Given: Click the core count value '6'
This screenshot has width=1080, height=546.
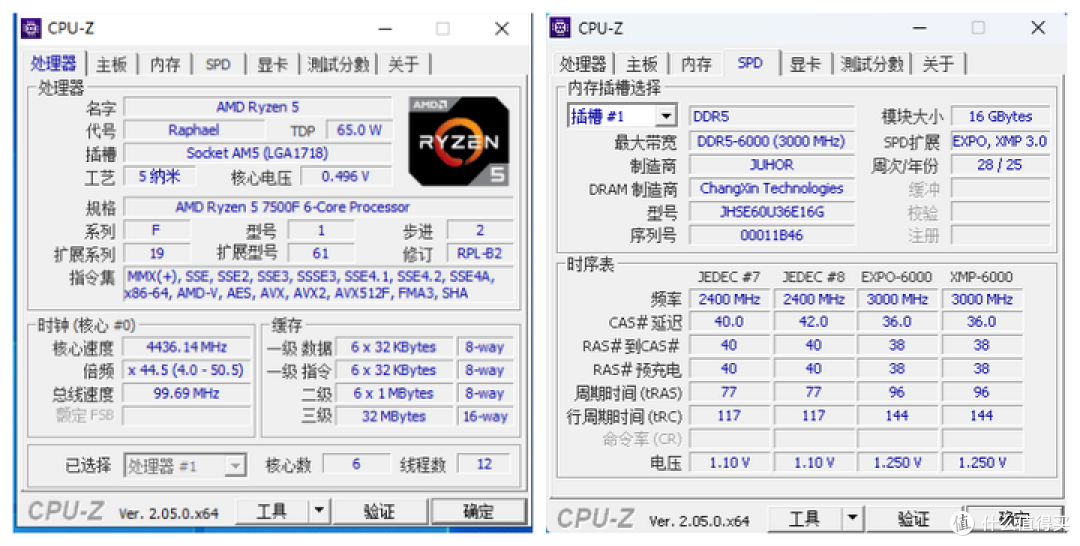Looking at the screenshot, I should click(356, 464).
